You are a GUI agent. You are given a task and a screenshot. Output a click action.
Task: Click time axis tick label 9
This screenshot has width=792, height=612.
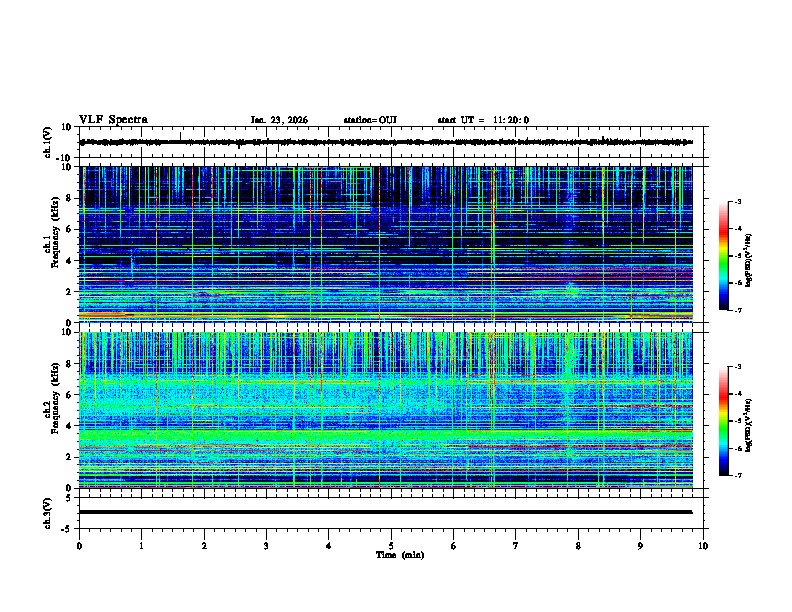[x=640, y=546]
